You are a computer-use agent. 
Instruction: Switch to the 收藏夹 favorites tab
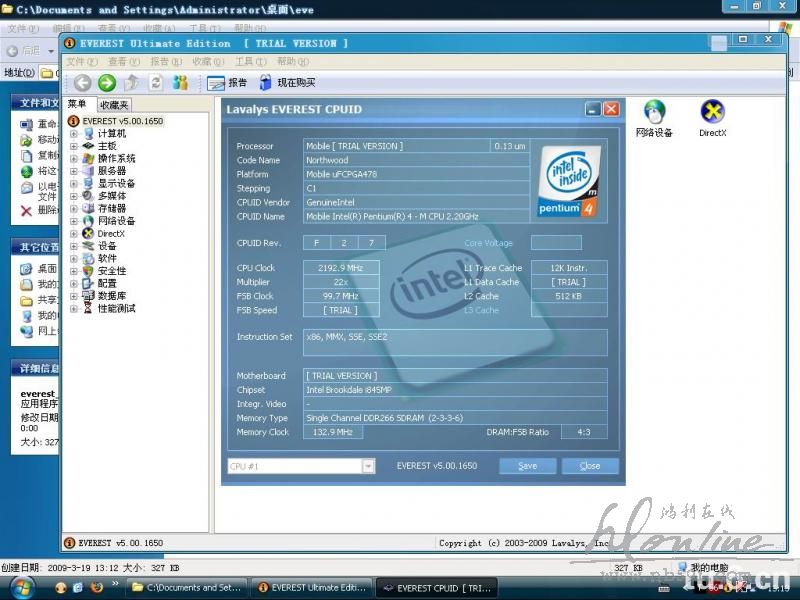(114, 105)
